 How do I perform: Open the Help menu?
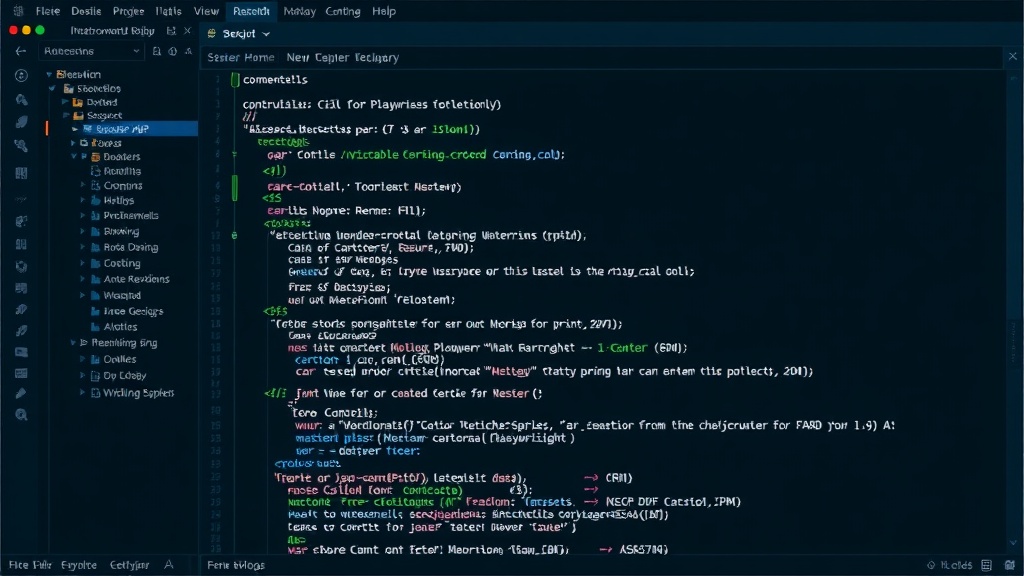[x=384, y=11]
